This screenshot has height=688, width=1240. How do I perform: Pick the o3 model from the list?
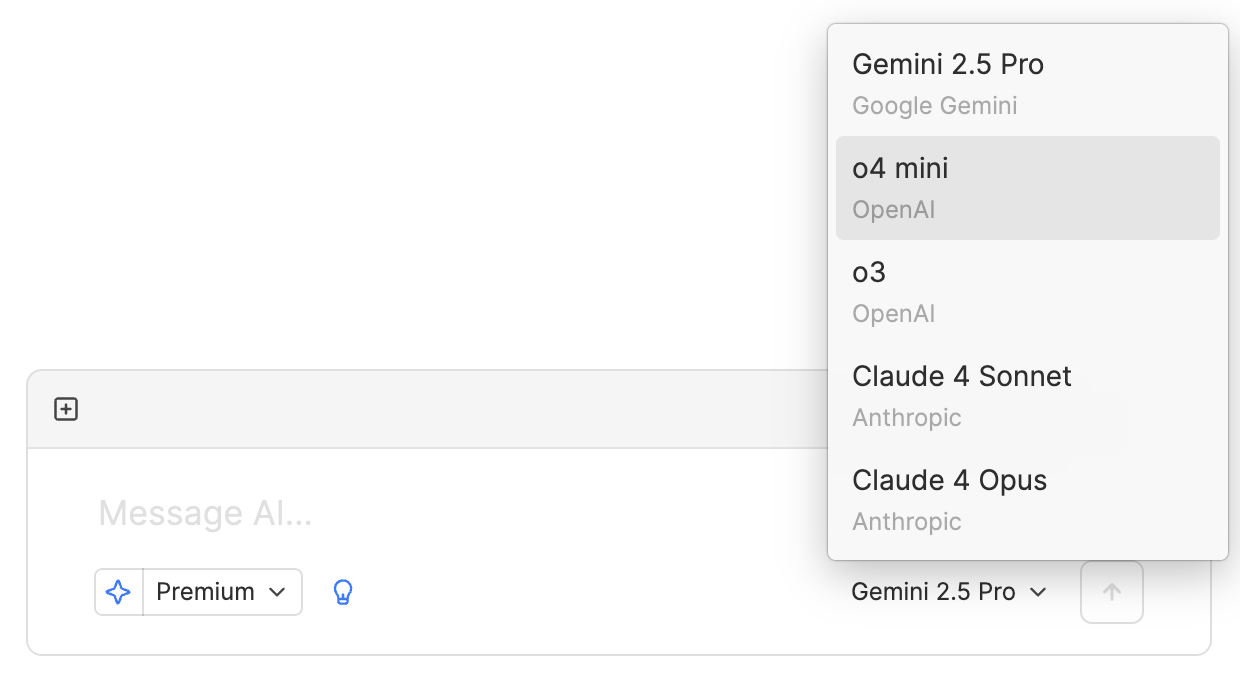1028,292
